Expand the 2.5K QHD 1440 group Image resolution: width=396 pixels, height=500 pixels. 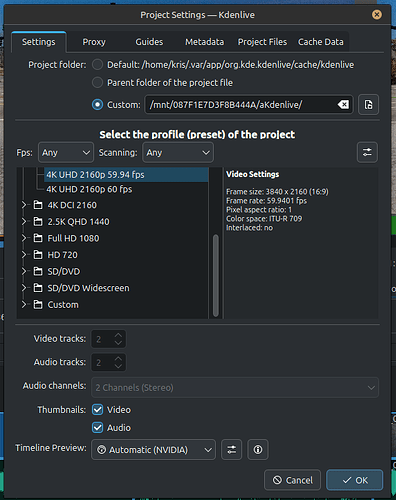point(24,221)
